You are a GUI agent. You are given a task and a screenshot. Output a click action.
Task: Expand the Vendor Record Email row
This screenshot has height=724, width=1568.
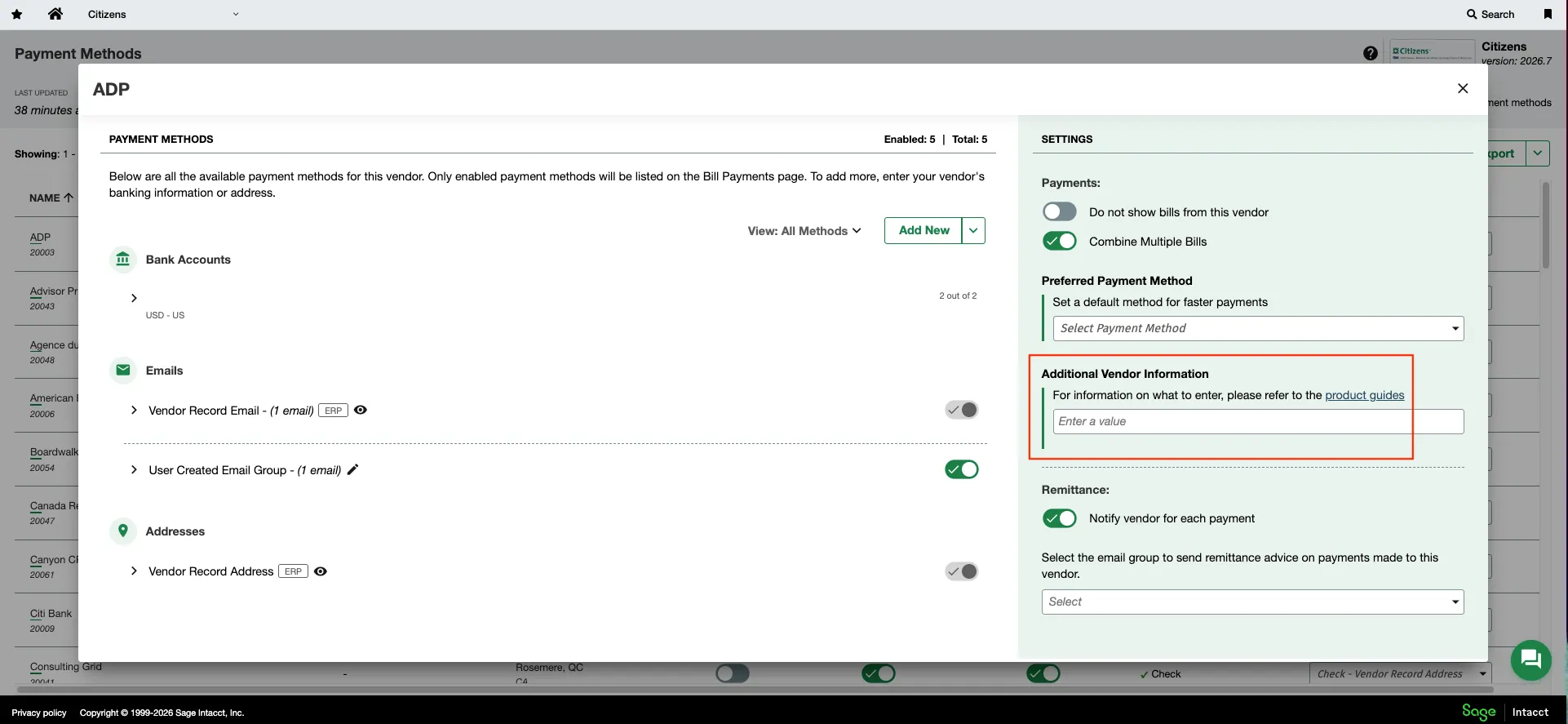point(134,410)
